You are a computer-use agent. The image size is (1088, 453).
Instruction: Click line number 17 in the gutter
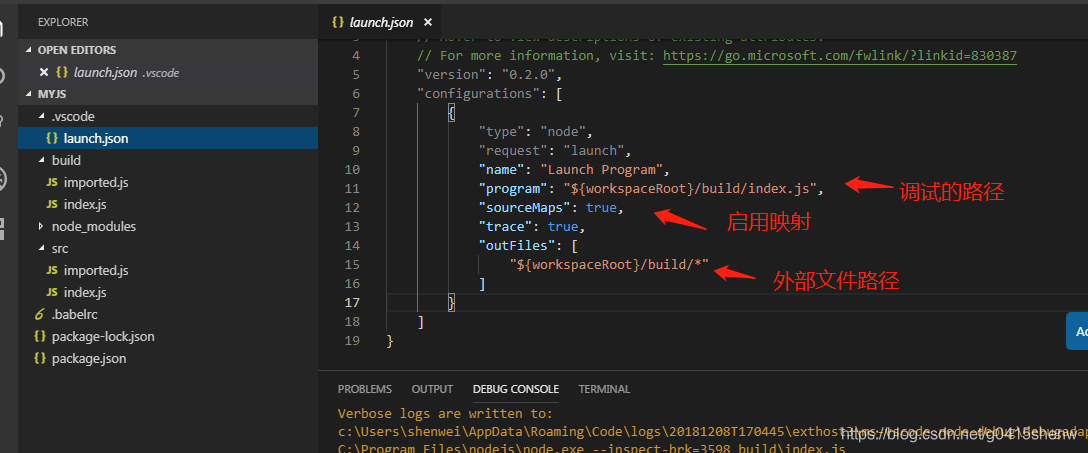pyautogui.click(x=352, y=302)
